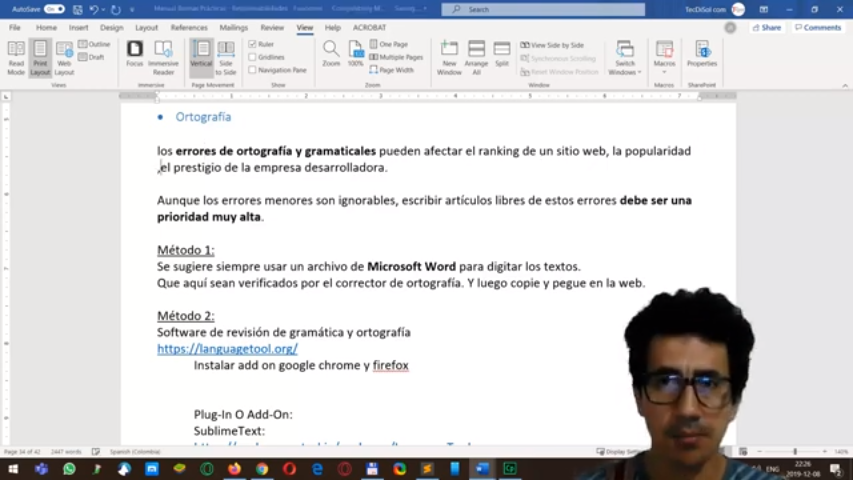Open the Help tab
853x480 pixels.
(332, 27)
